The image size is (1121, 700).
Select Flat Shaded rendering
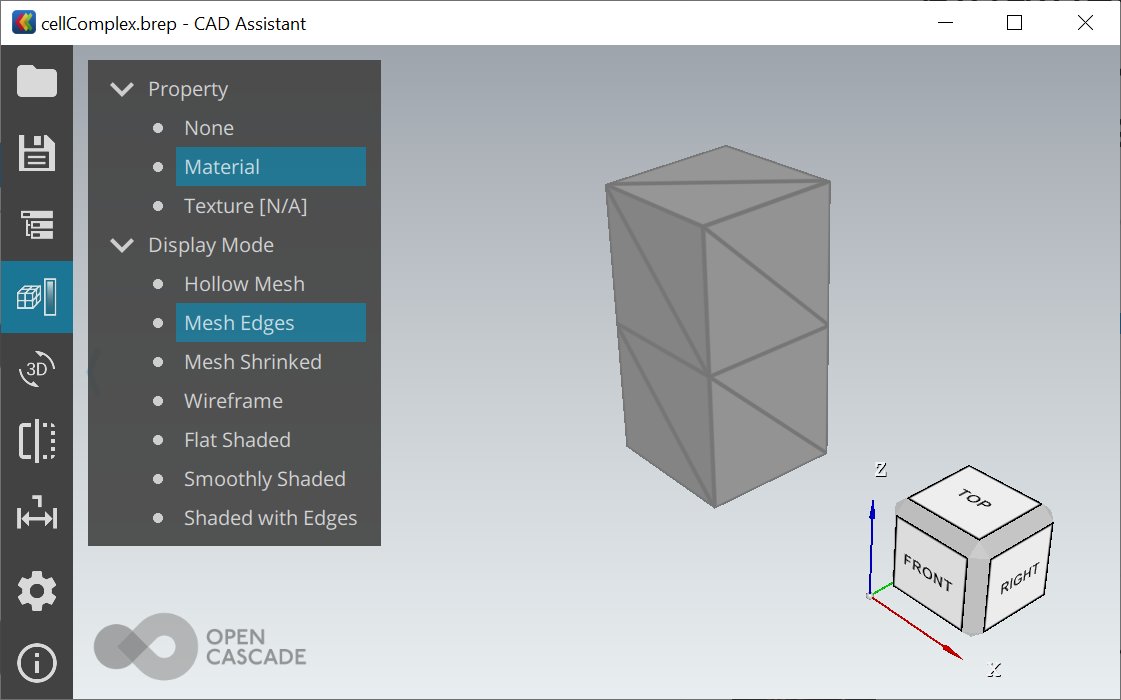coord(237,439)
